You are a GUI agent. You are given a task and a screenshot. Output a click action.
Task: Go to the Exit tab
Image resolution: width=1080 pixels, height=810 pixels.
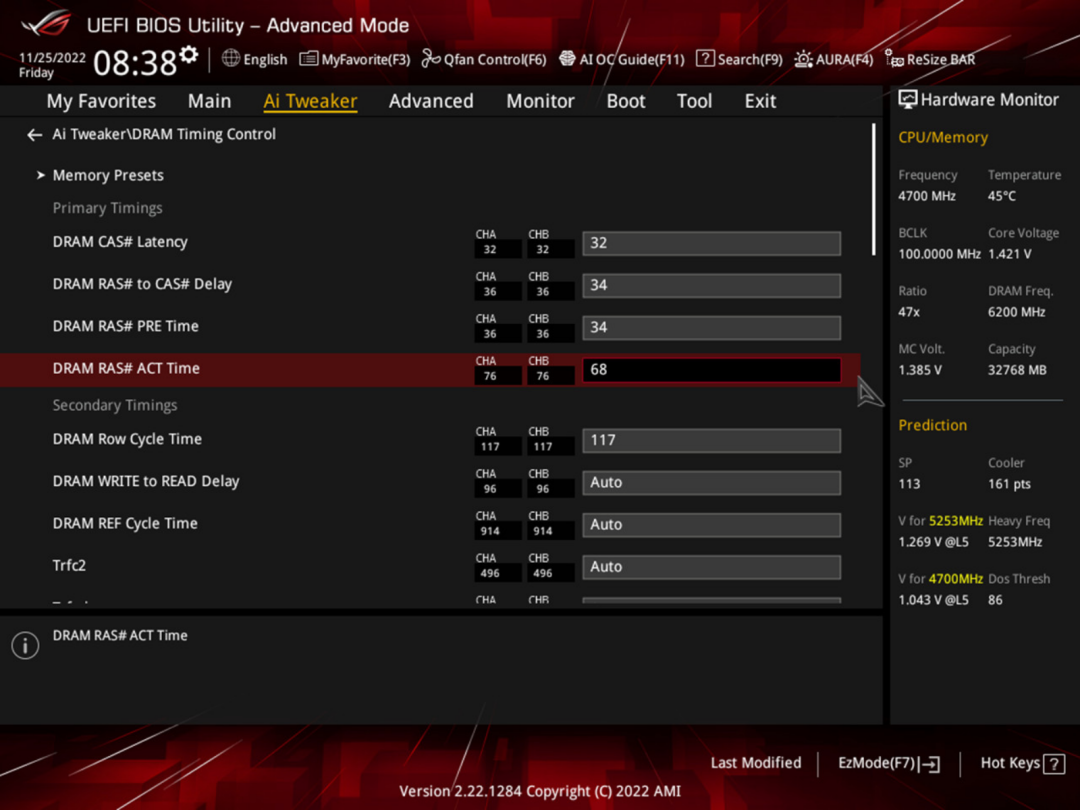[760, 101]
